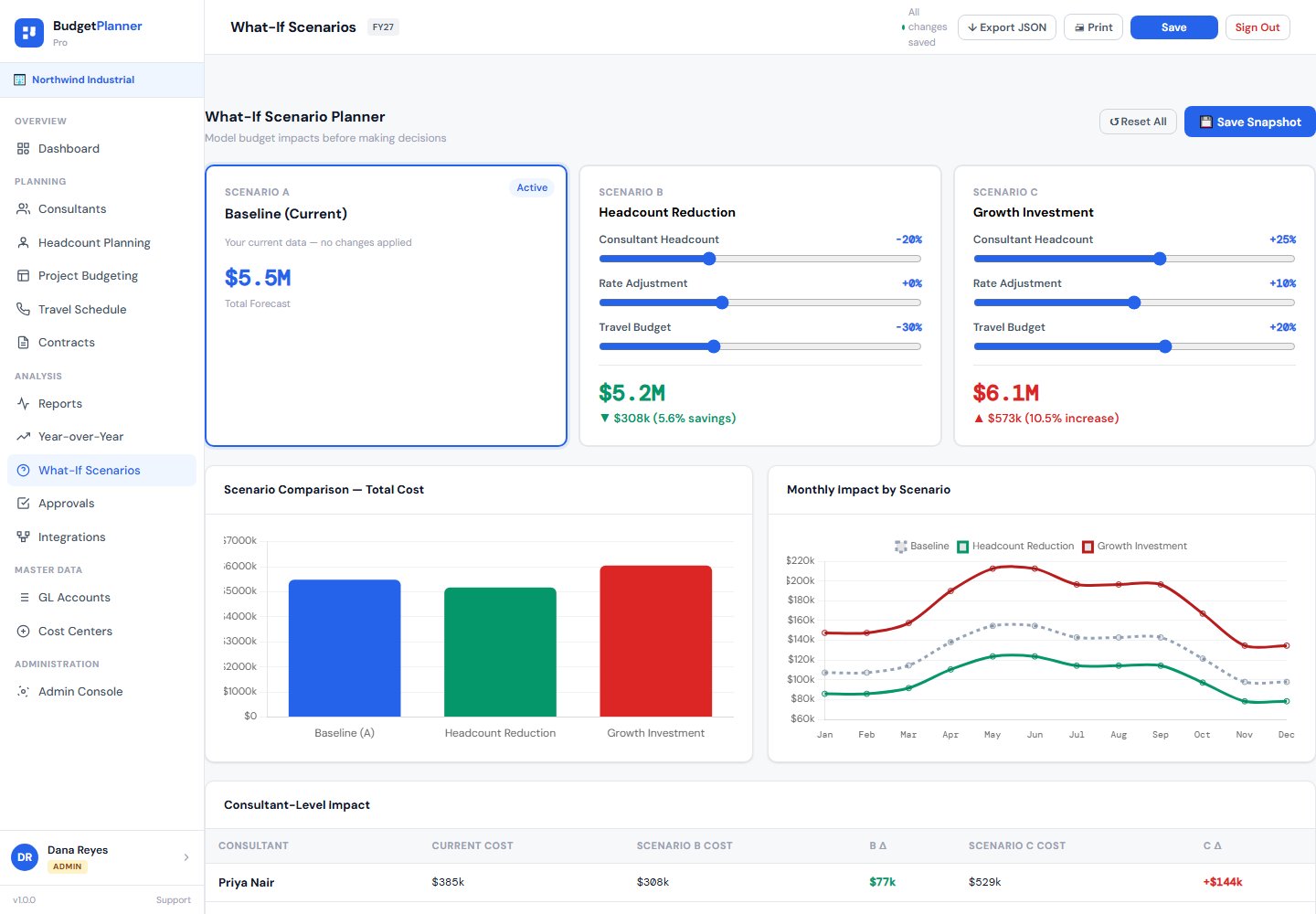The width and height of the screenshot is (1316, 914).
Task: Click the Dashboard grid icon
Action: (x=23, y=148)
